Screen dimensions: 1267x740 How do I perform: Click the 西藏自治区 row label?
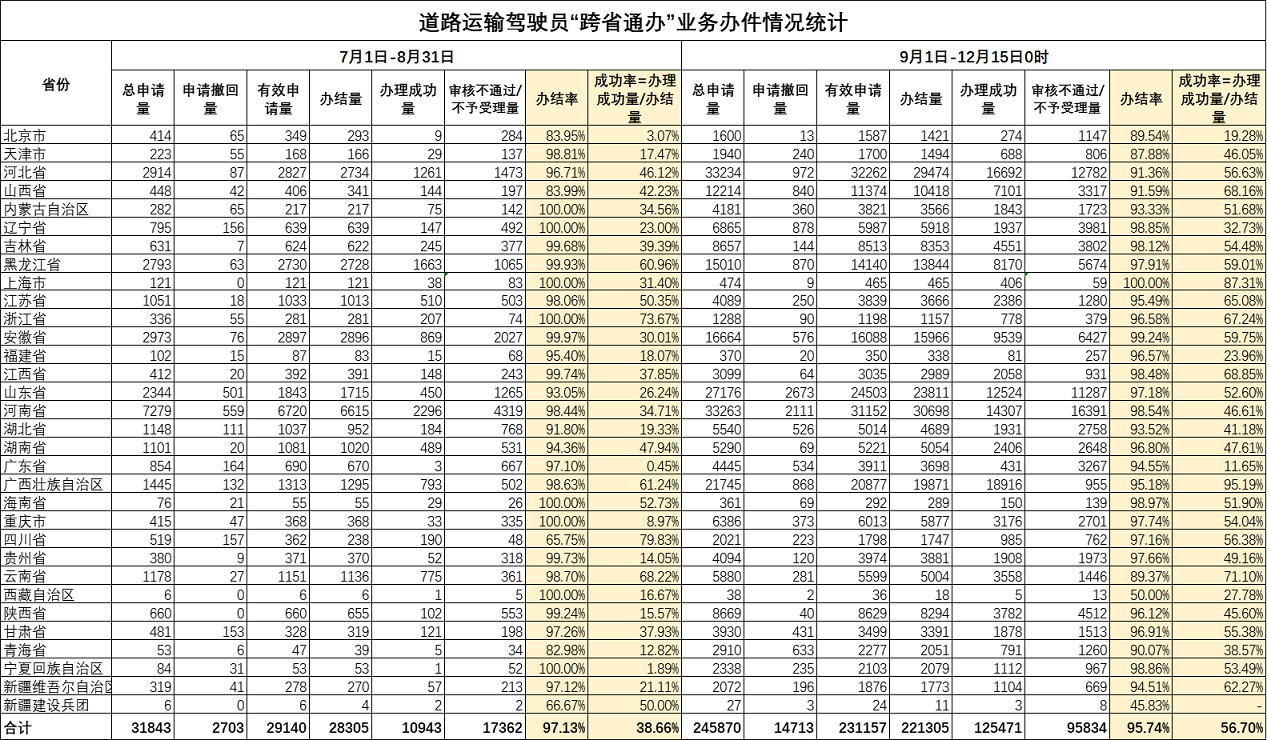pyautogui.click(x=56, y=594)
